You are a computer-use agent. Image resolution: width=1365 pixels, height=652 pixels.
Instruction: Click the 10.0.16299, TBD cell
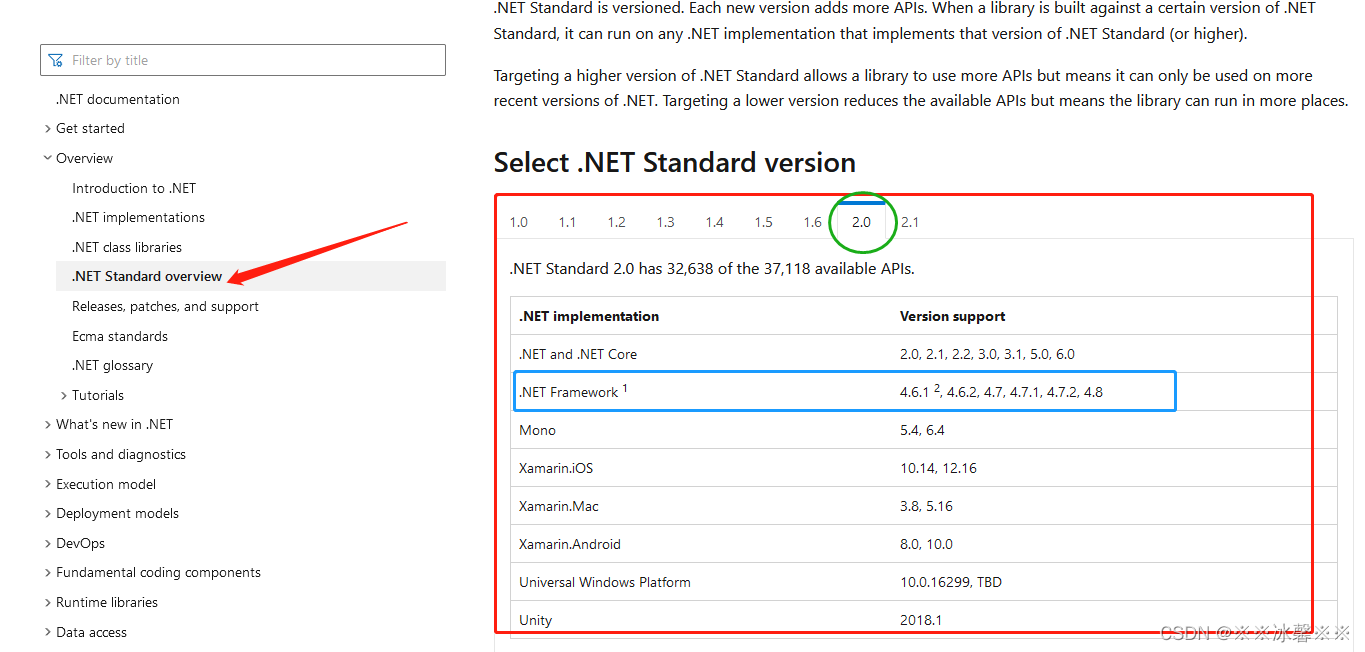point(951,582)
